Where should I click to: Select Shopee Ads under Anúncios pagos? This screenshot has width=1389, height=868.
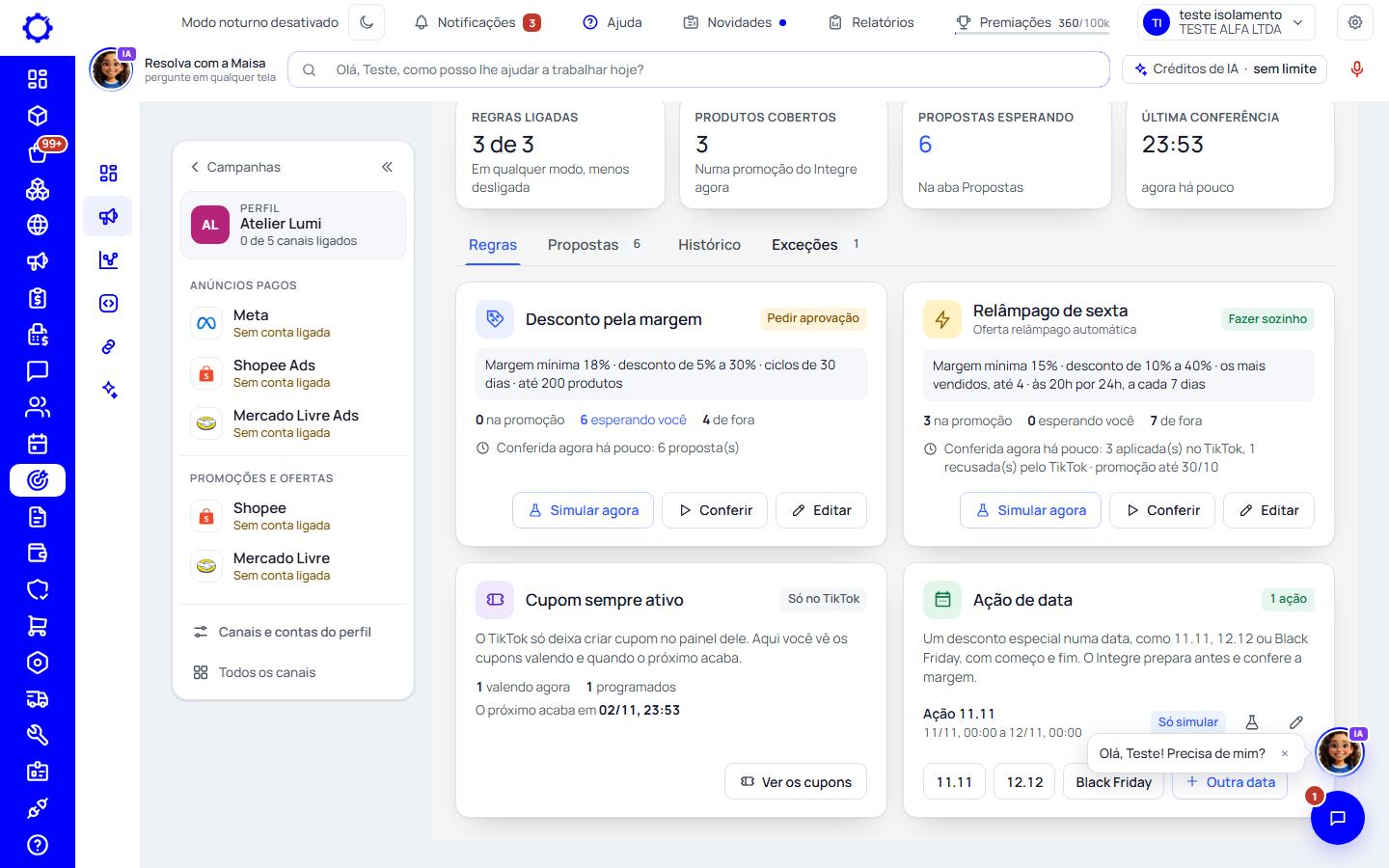click(x=293, y=373)
